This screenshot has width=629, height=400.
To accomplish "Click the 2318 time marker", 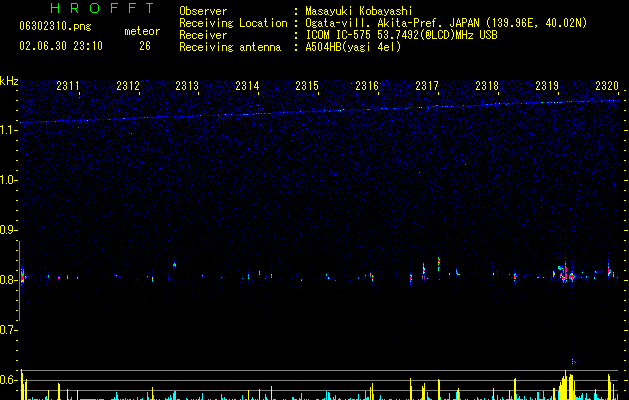I will point(487,86).
